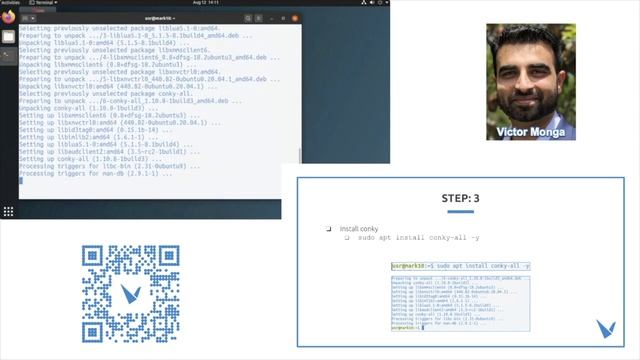Click the terminal cursor block
This screenshot has height=360, width=640.
(21, 180)
